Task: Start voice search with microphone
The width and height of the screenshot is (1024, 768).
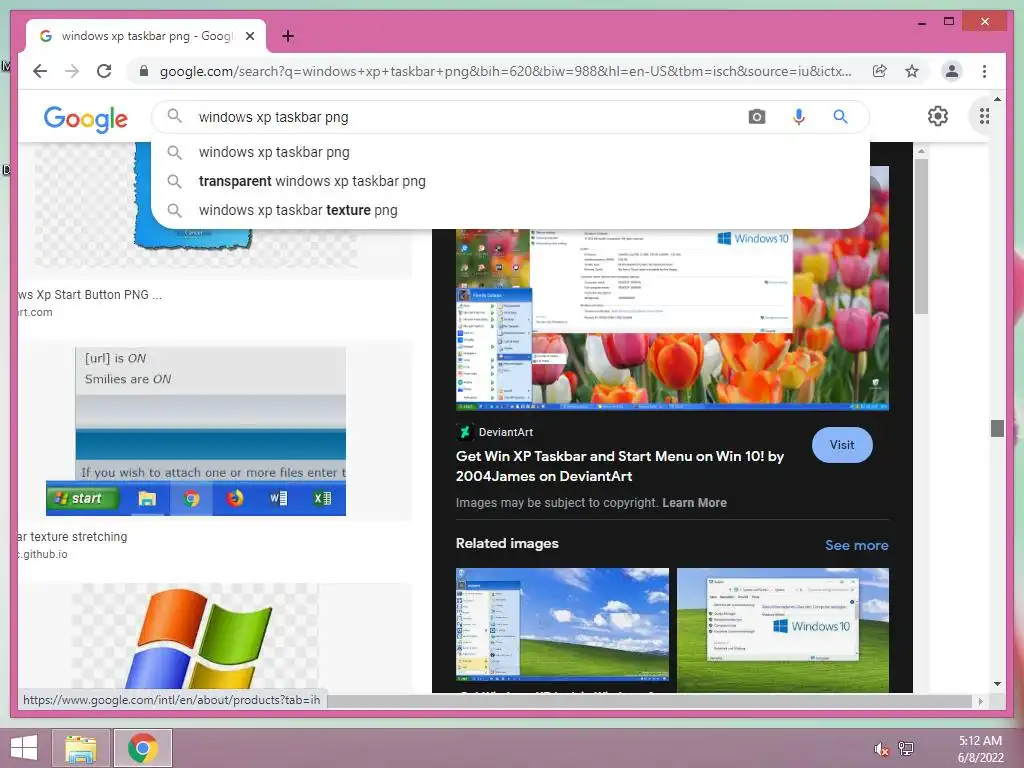Action: (799, 117)
